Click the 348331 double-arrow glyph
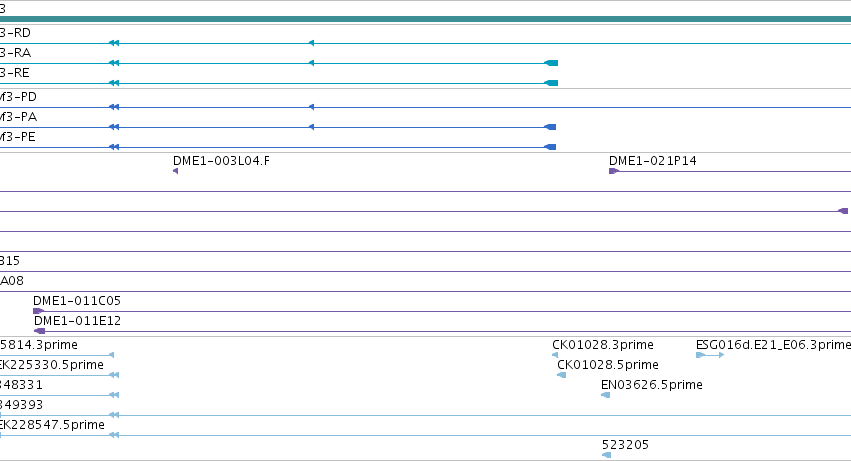This screenshot has width=851, height=461. point(114,395)
